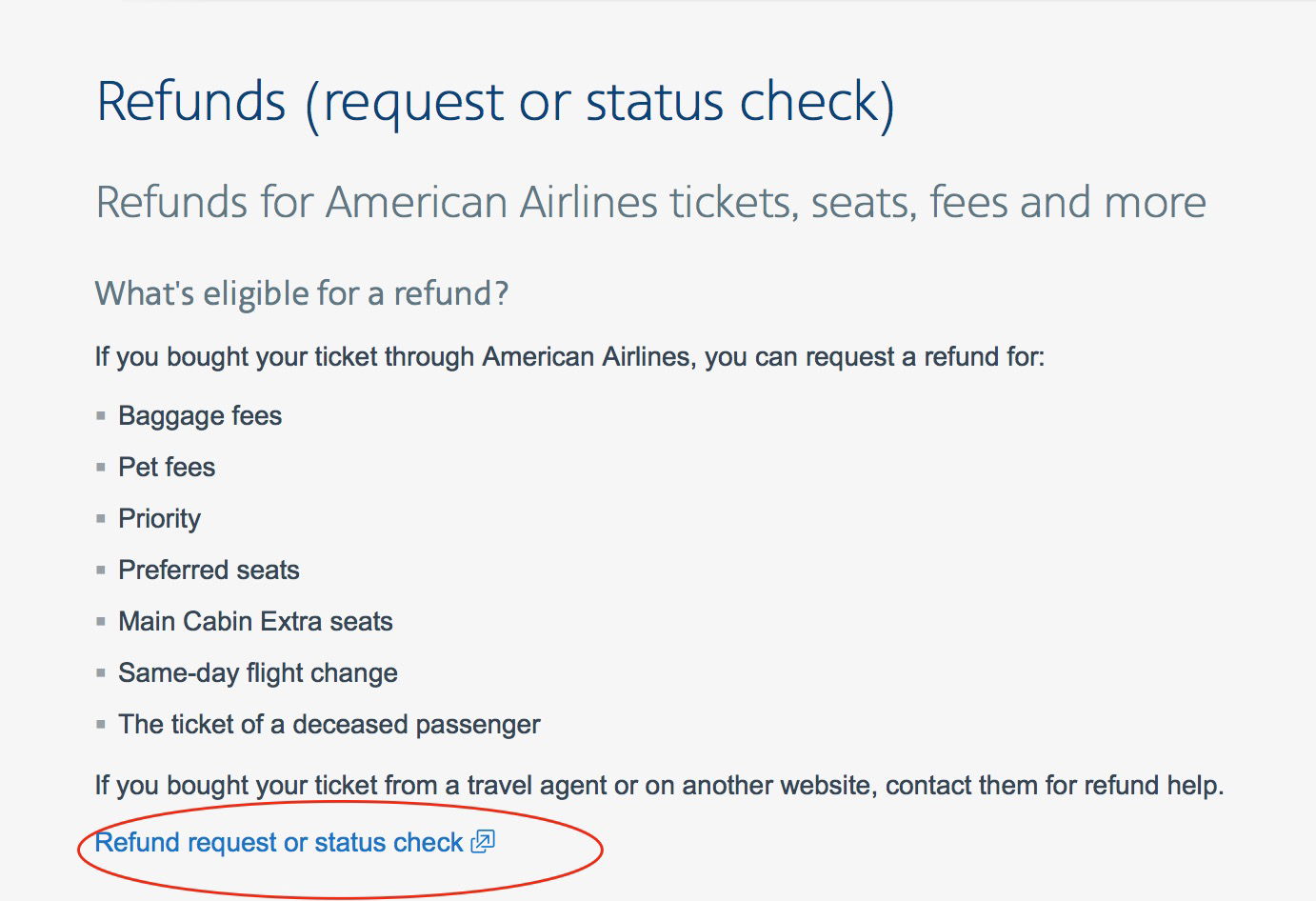Select the Refunds (request or status check) title
Screen dimensions: 1316x901
[x=496, y=103]
